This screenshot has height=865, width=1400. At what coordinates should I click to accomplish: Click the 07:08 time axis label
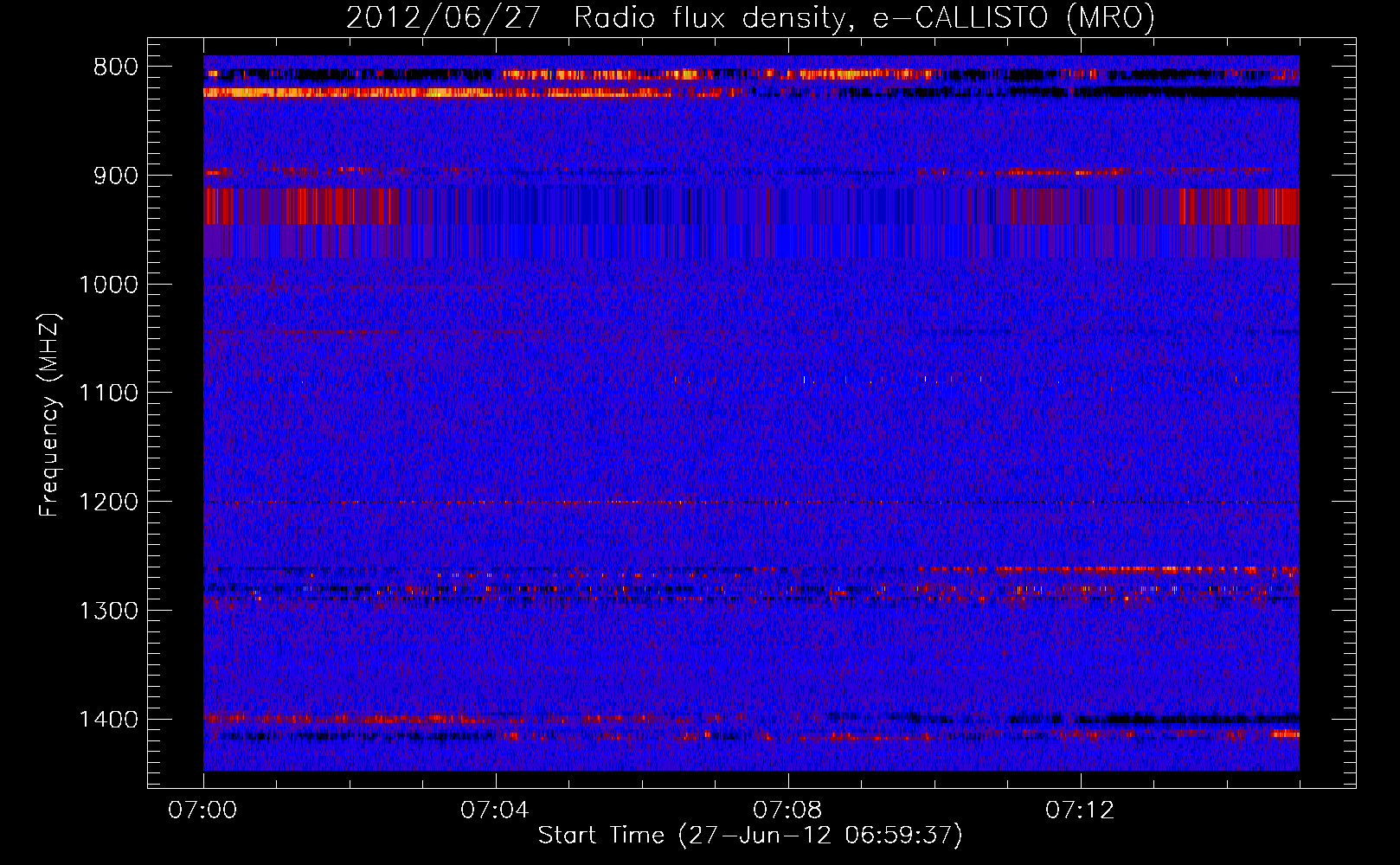tap(787, 811)
